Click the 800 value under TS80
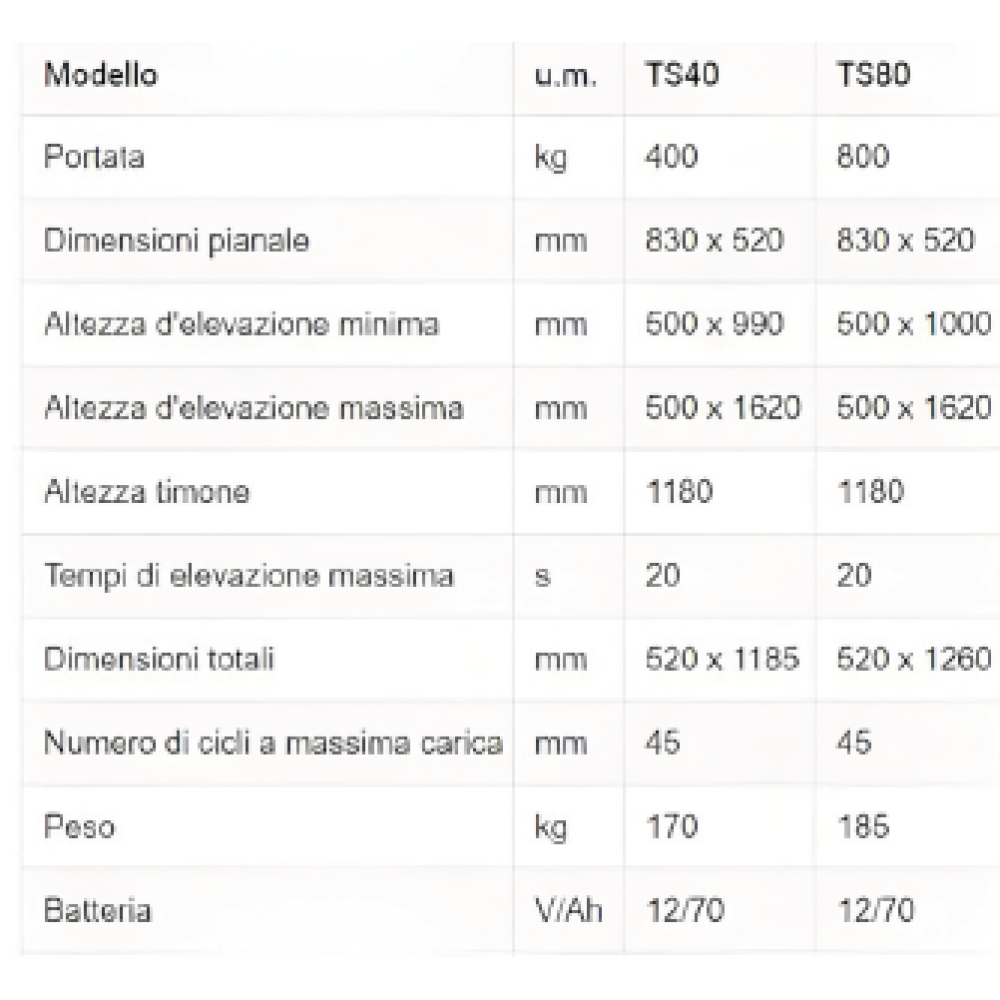This screenshot has width=1000, height=1000. [863, 157]
